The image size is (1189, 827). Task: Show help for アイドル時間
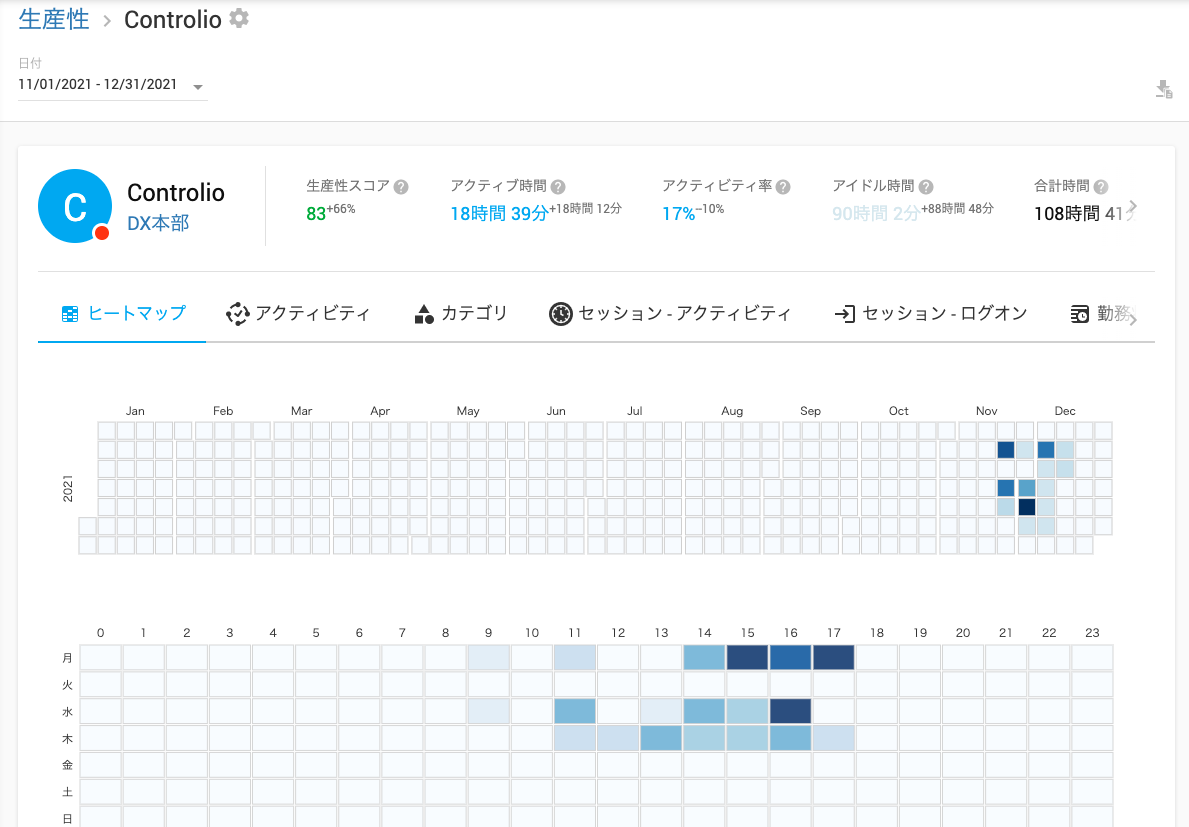point(926,187)
